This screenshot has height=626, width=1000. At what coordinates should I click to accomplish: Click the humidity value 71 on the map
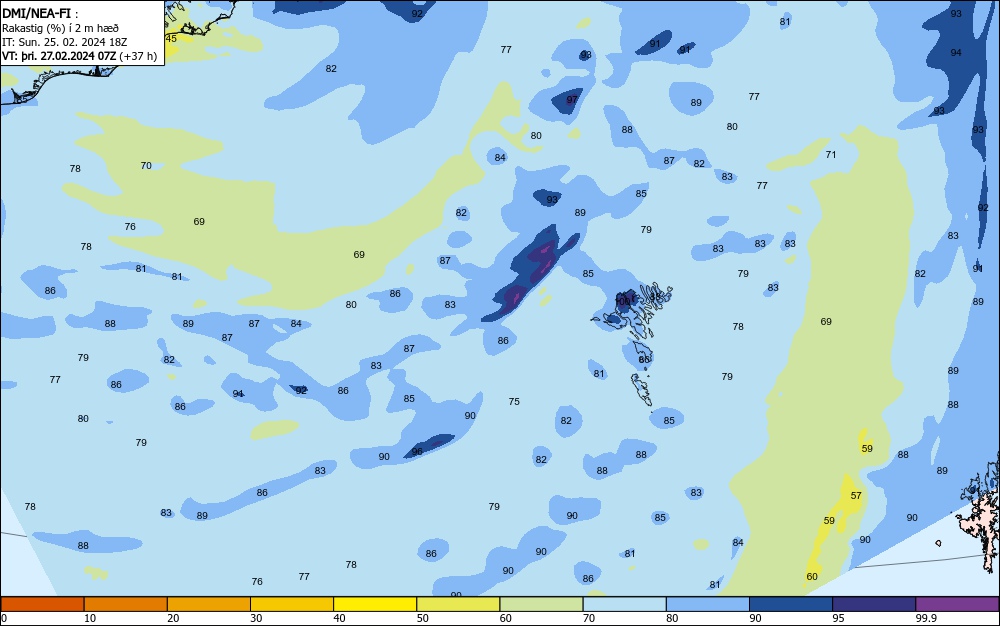pyautogui.click(x=830, y=154)
